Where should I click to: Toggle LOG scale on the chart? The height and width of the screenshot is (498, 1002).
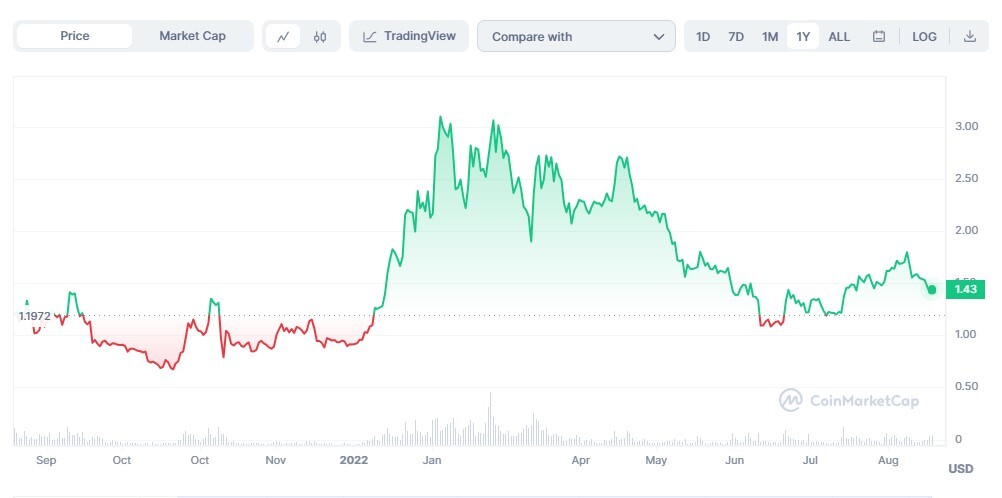[x=924, y=36]
